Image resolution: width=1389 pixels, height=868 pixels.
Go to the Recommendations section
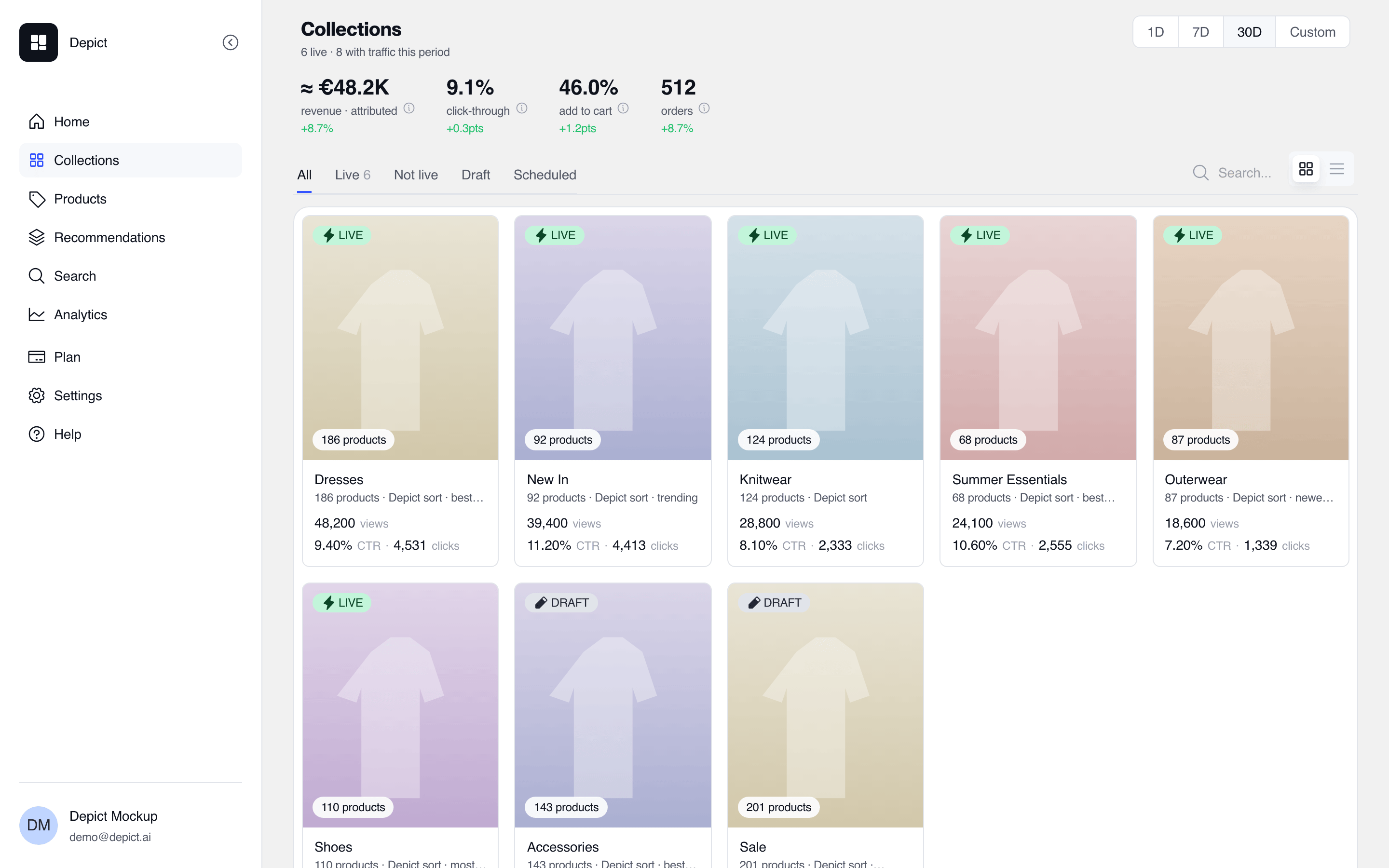point(130,237)
